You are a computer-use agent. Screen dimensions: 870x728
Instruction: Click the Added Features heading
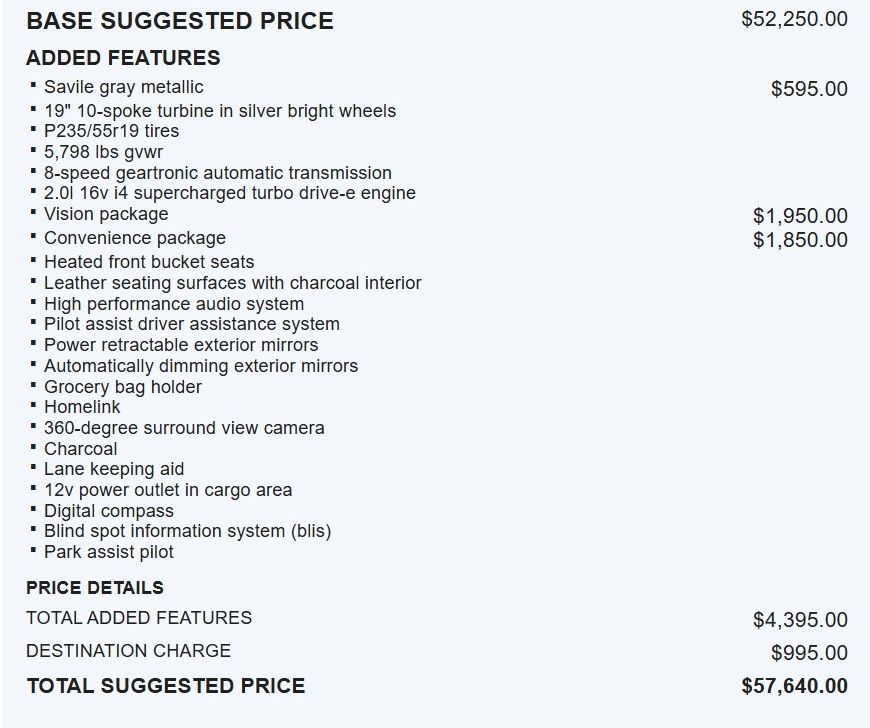pyautogui.click(x=123, y=58)
